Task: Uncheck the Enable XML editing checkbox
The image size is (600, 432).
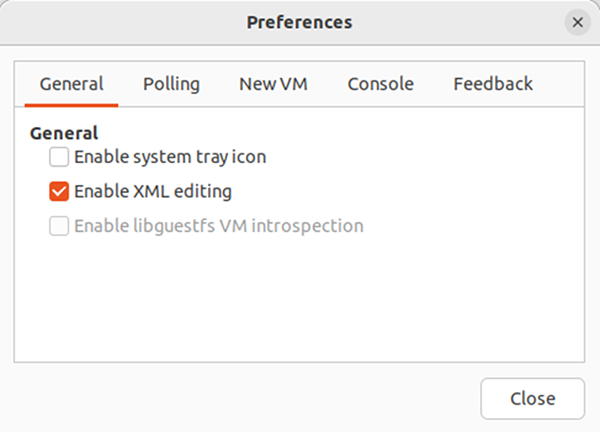Action: pyautogui.click(x=59, y=191)
